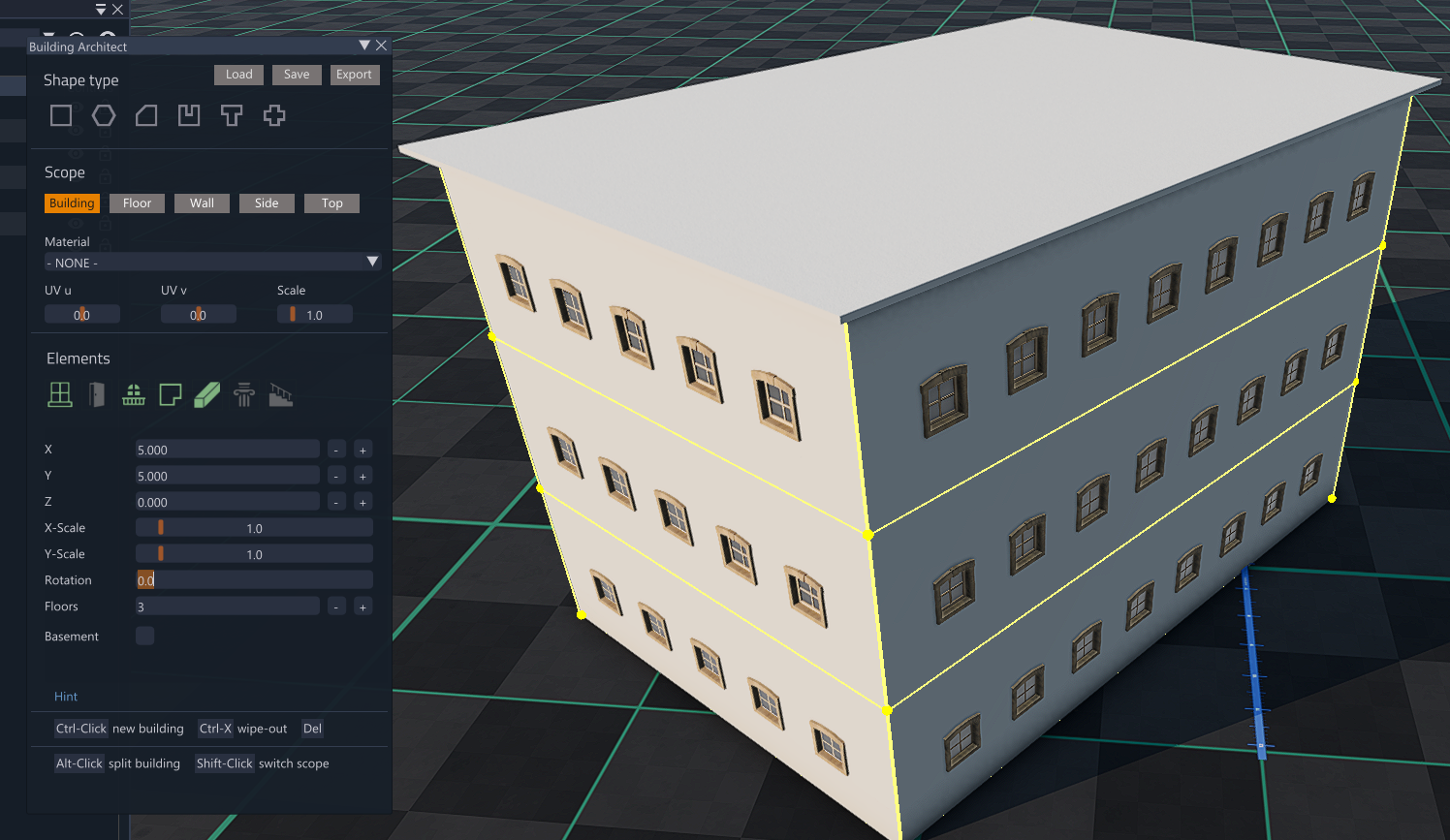Click the Export button

click(x=354, y=75)
